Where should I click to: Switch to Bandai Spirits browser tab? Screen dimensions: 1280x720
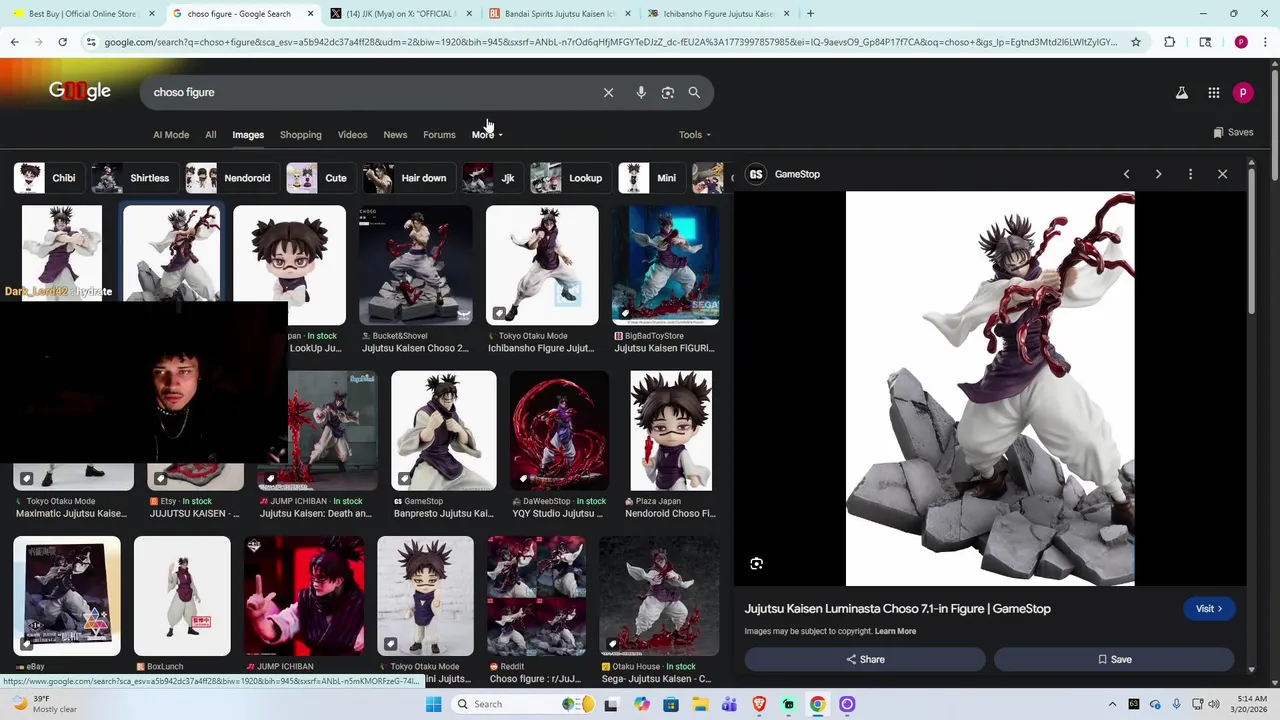(x=559, y=14)
